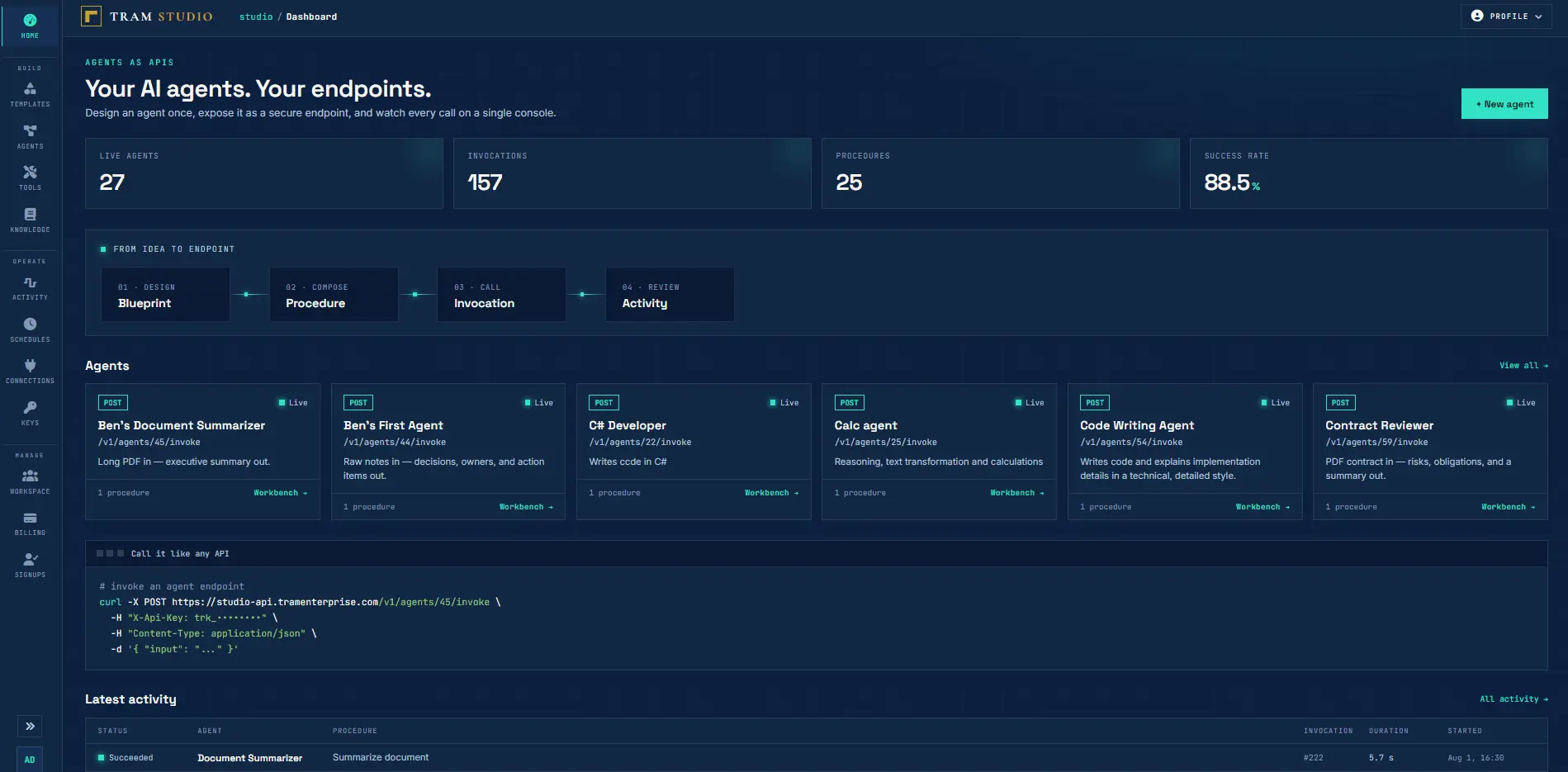Open the Invocations stat card

point(632,173)
